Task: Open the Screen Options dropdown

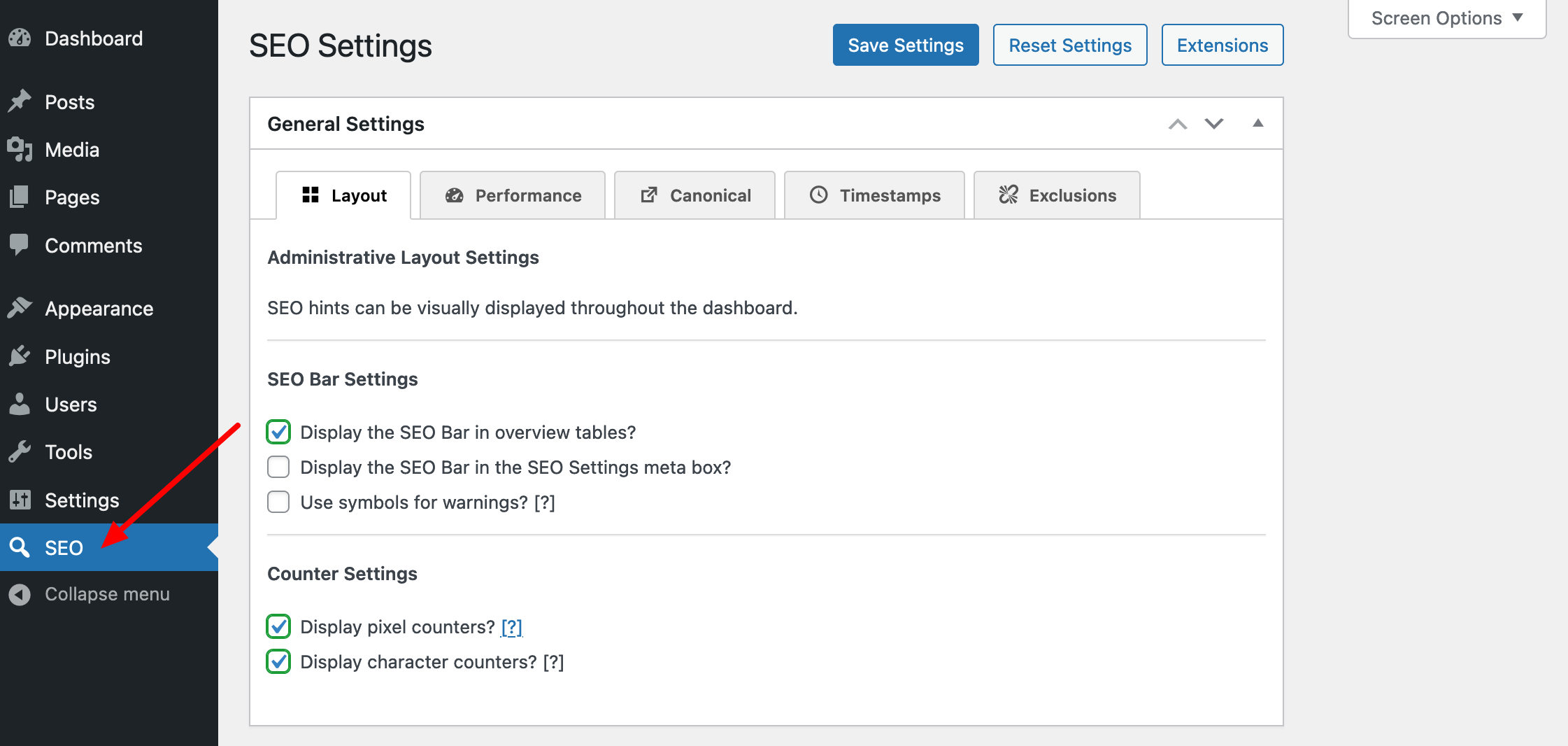Action: coord(1446,17)
